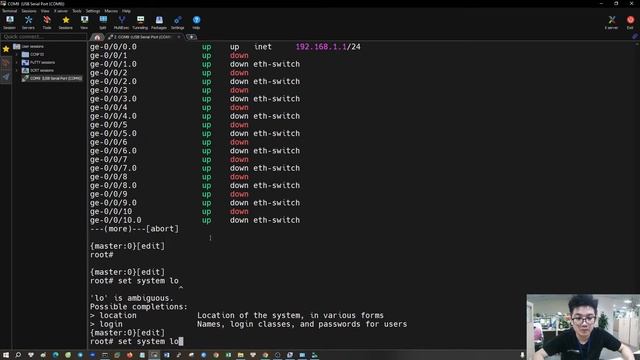Viewport: 640px width, 360px height.
Task: Open the Help menu
Action: 127,11
